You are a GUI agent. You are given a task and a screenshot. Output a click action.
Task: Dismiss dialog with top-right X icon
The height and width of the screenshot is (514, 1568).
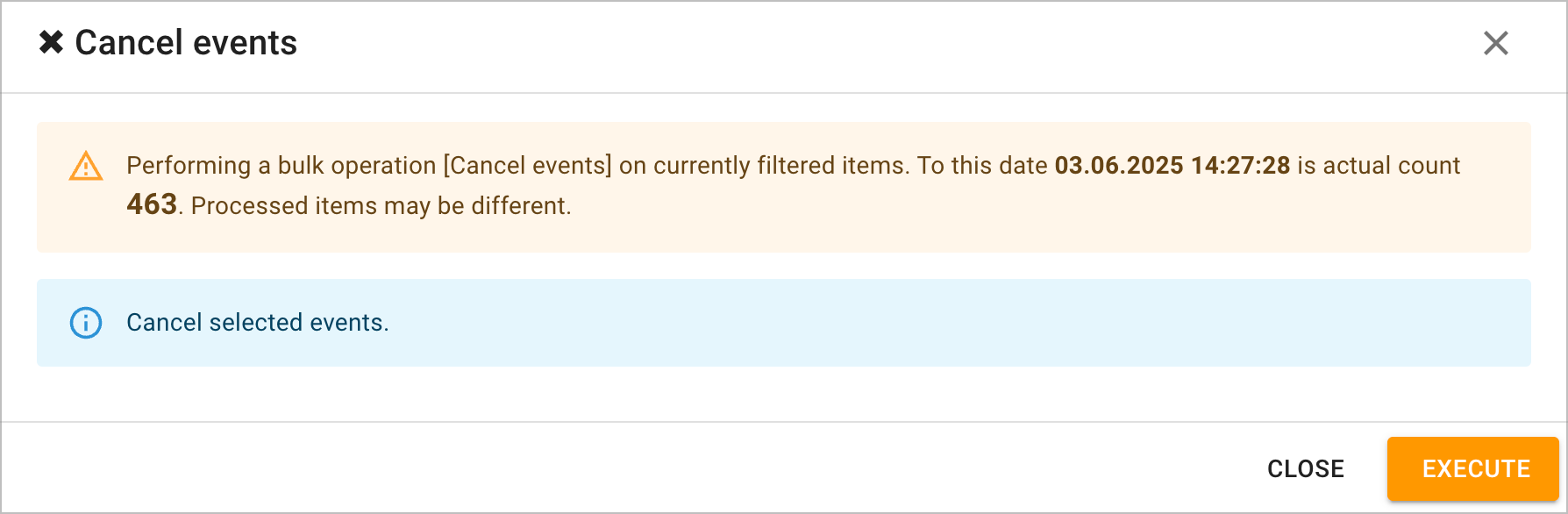(x=1495, y=43)
